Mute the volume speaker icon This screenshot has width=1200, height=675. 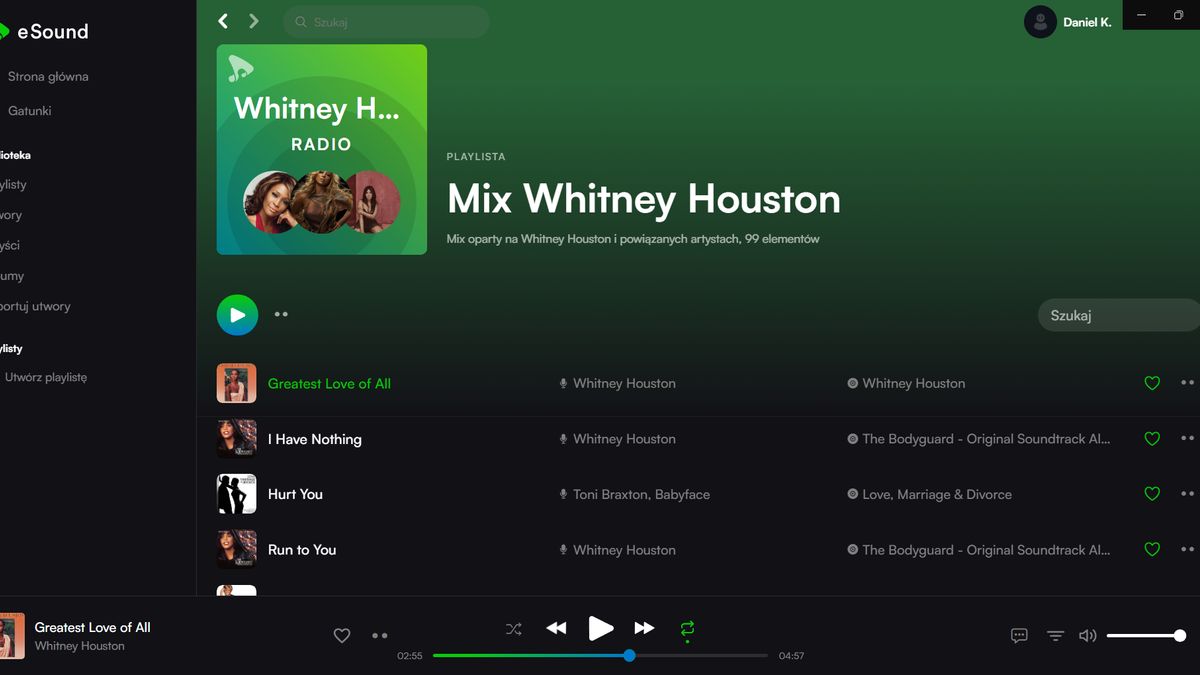pyautogui.click(x=1088, y=635)
